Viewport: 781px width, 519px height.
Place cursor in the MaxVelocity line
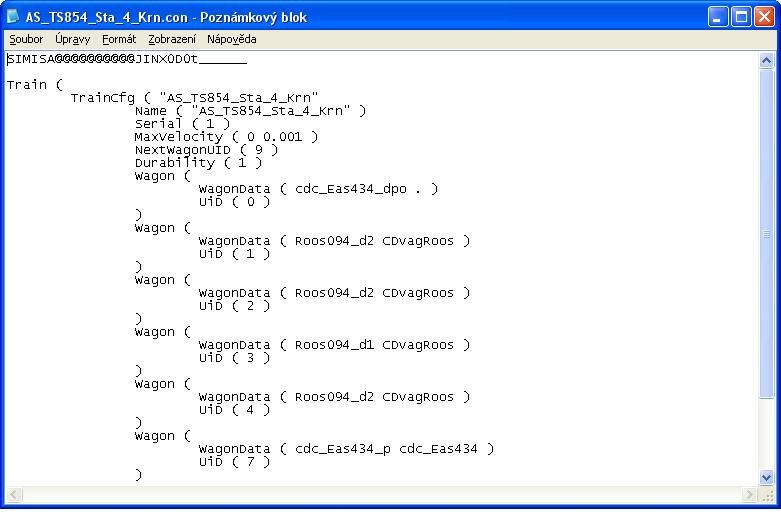tap(226, 137)
